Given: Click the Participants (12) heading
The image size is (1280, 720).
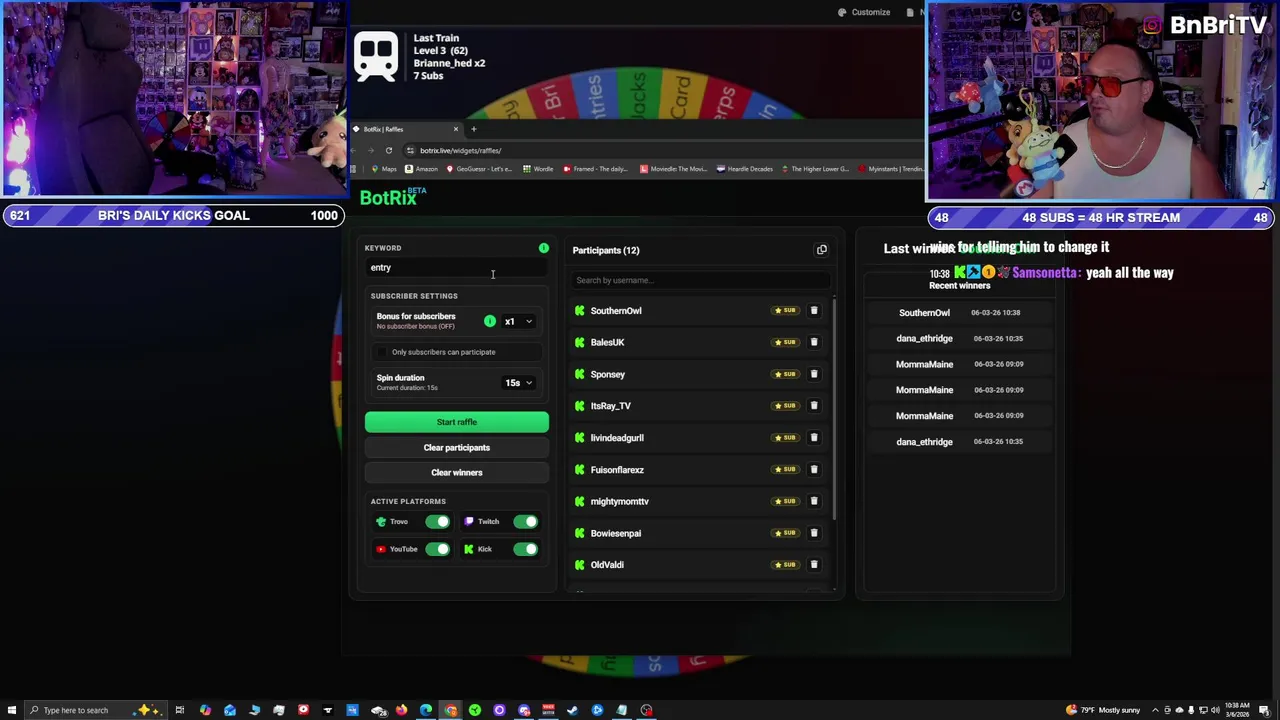Looking at the screenshot, I should (x=606, y=250).
